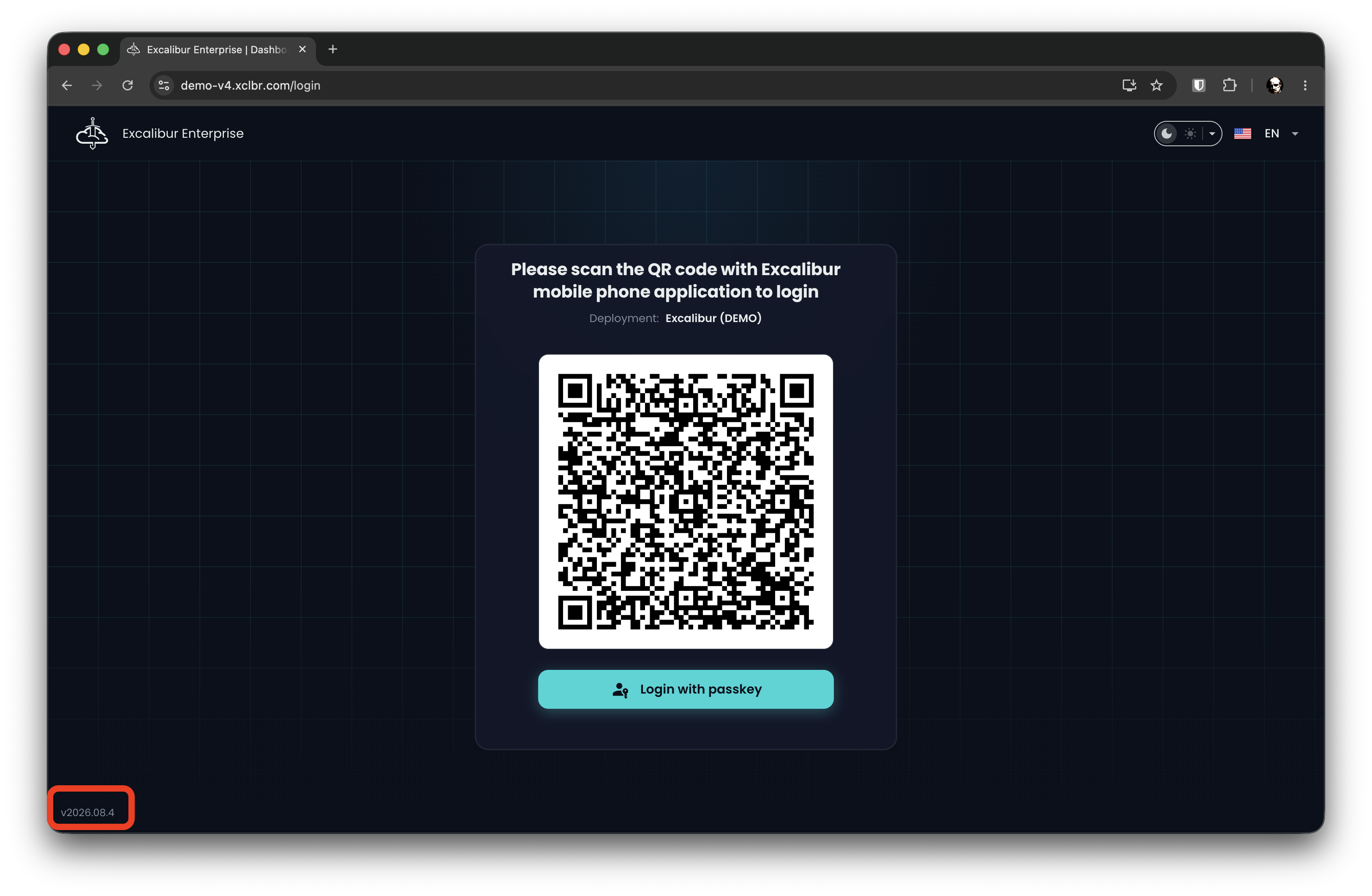1372x896 pixels.
Task: Click the QR code image
Action: 686,501
